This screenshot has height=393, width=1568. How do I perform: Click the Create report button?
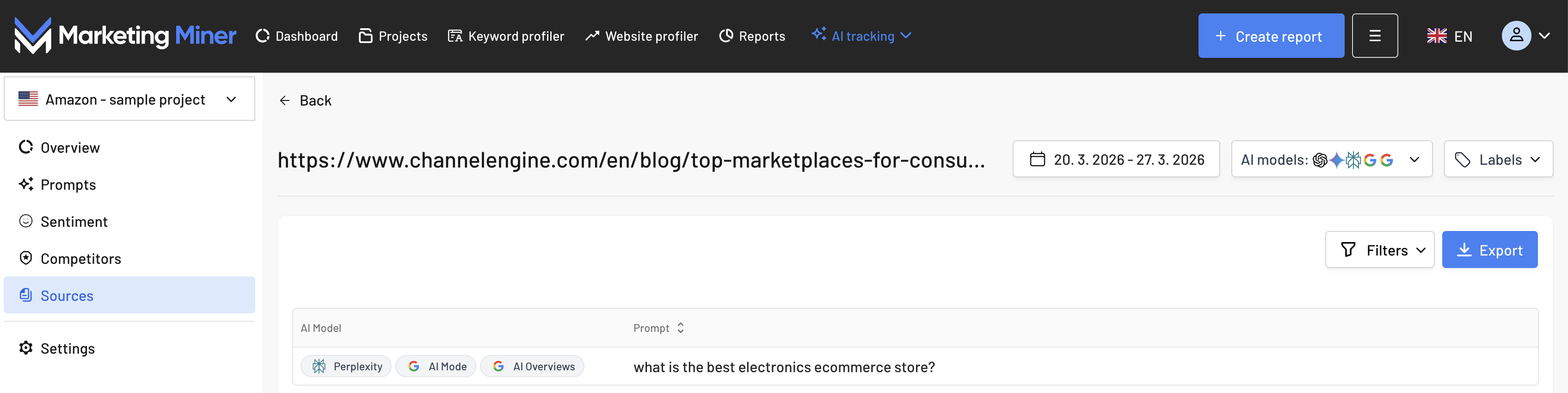1270,36
